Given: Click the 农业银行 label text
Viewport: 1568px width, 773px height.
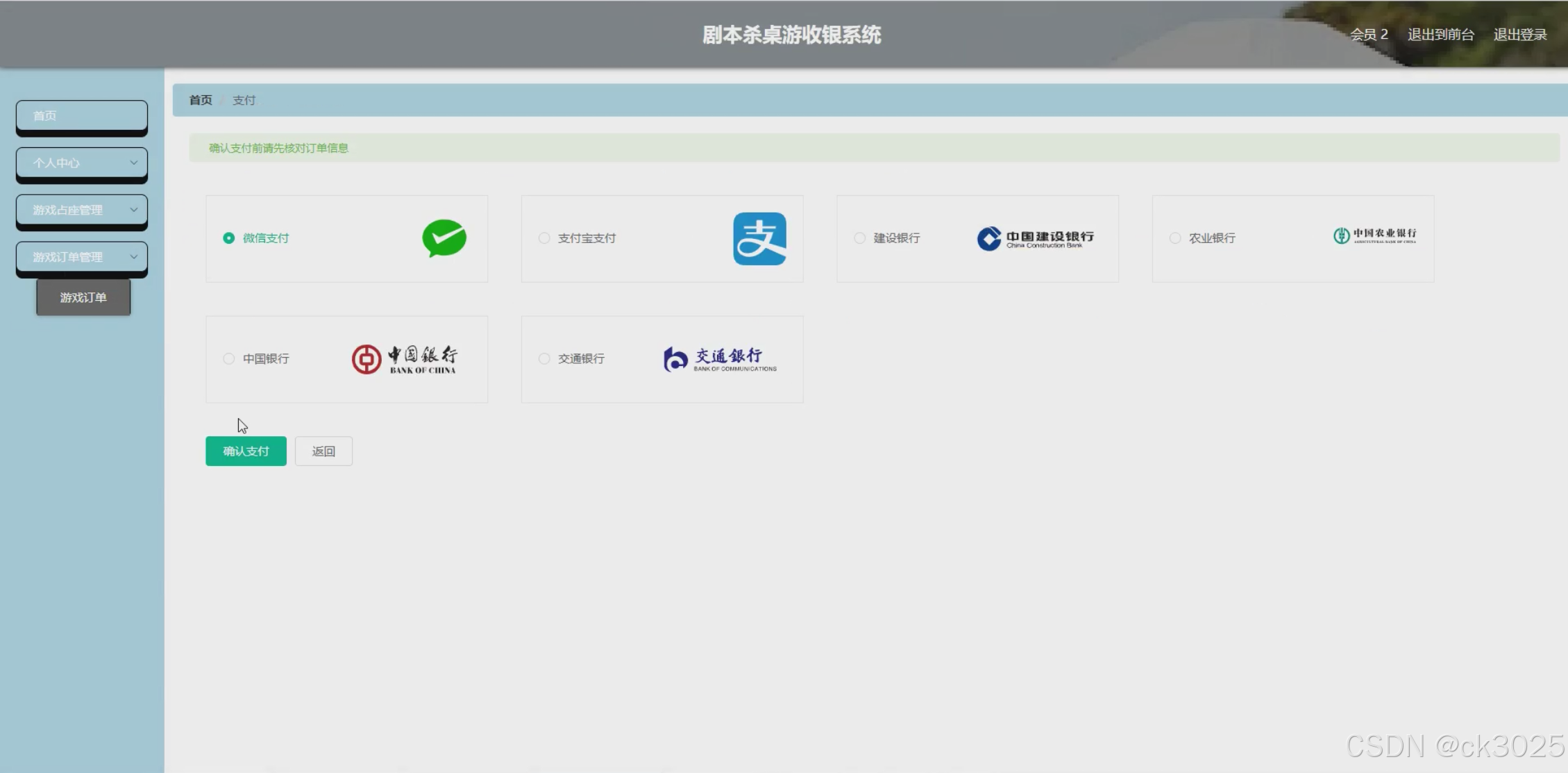Looking at the screenshot, I should click(1212, 238).
